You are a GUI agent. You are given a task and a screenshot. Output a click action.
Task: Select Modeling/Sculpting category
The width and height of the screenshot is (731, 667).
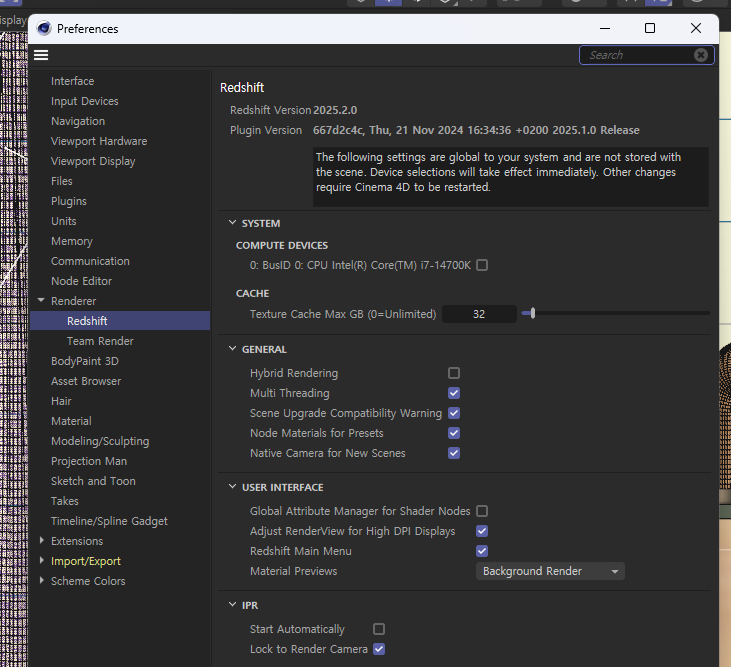point(100,441)
